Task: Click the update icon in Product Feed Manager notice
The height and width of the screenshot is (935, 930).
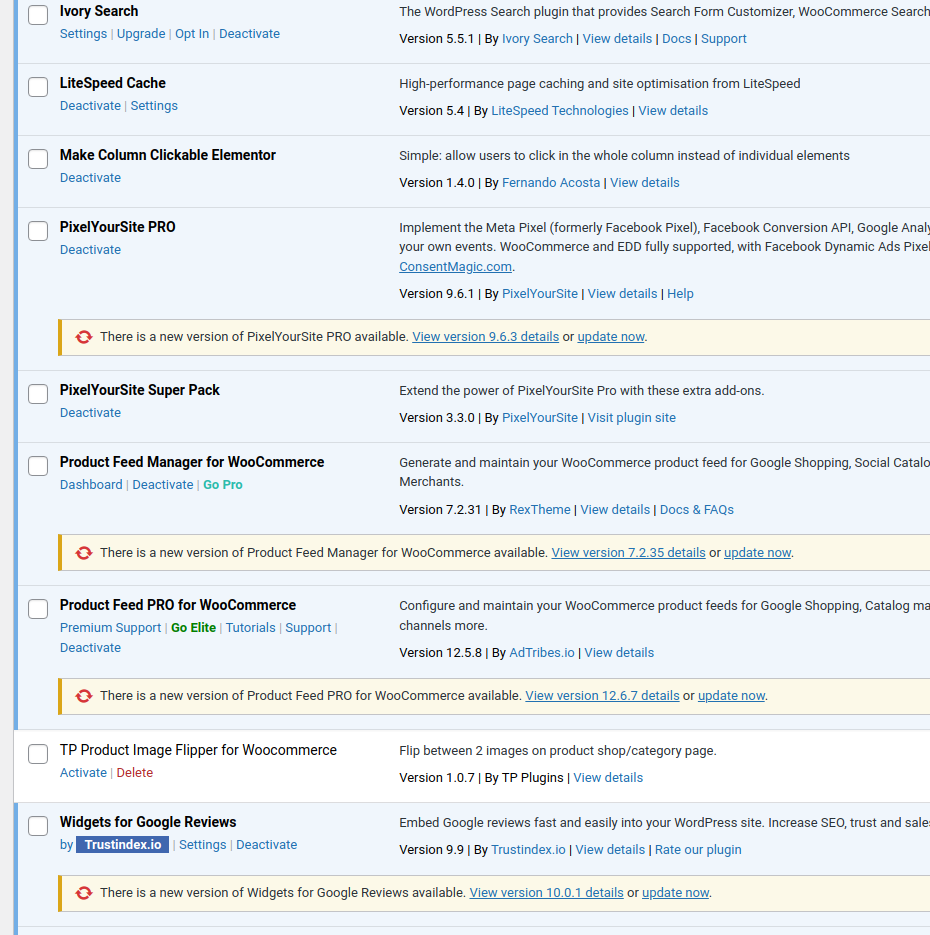Action: pyautogui.click(x=84, y=553)
